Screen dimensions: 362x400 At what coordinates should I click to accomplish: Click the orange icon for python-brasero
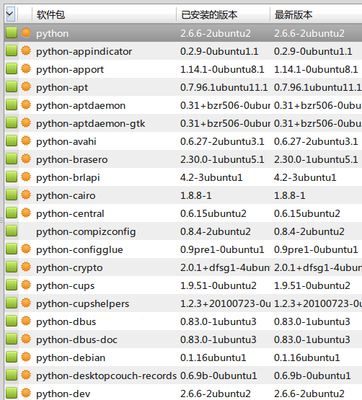26,159
